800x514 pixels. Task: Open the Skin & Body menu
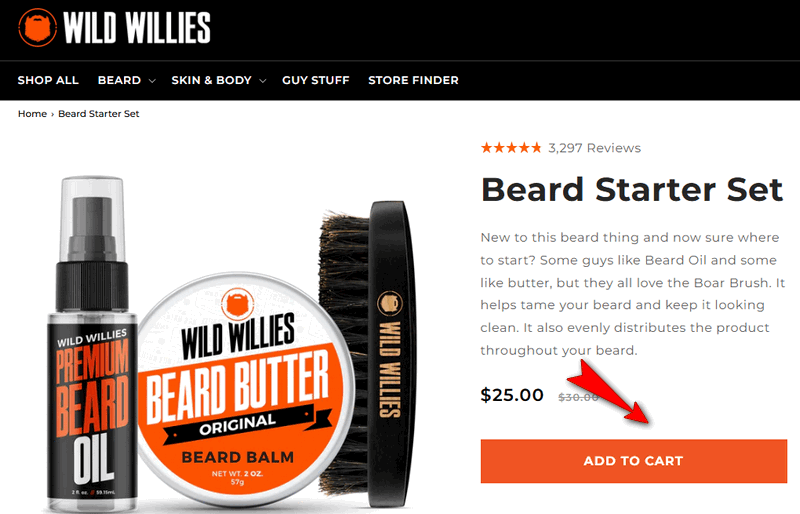211,80
